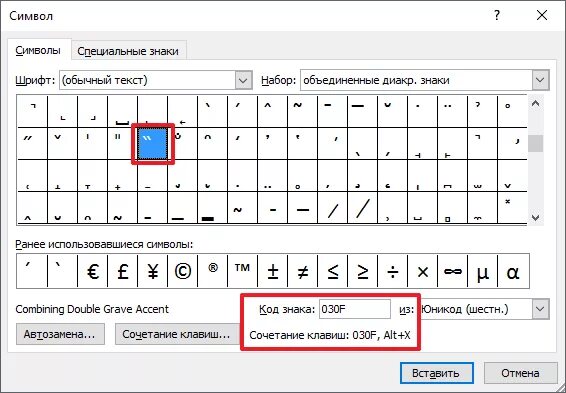Select the small left arrow symbol in the grid
This screenshot has width=566, height=393.
tap(183, 111)
